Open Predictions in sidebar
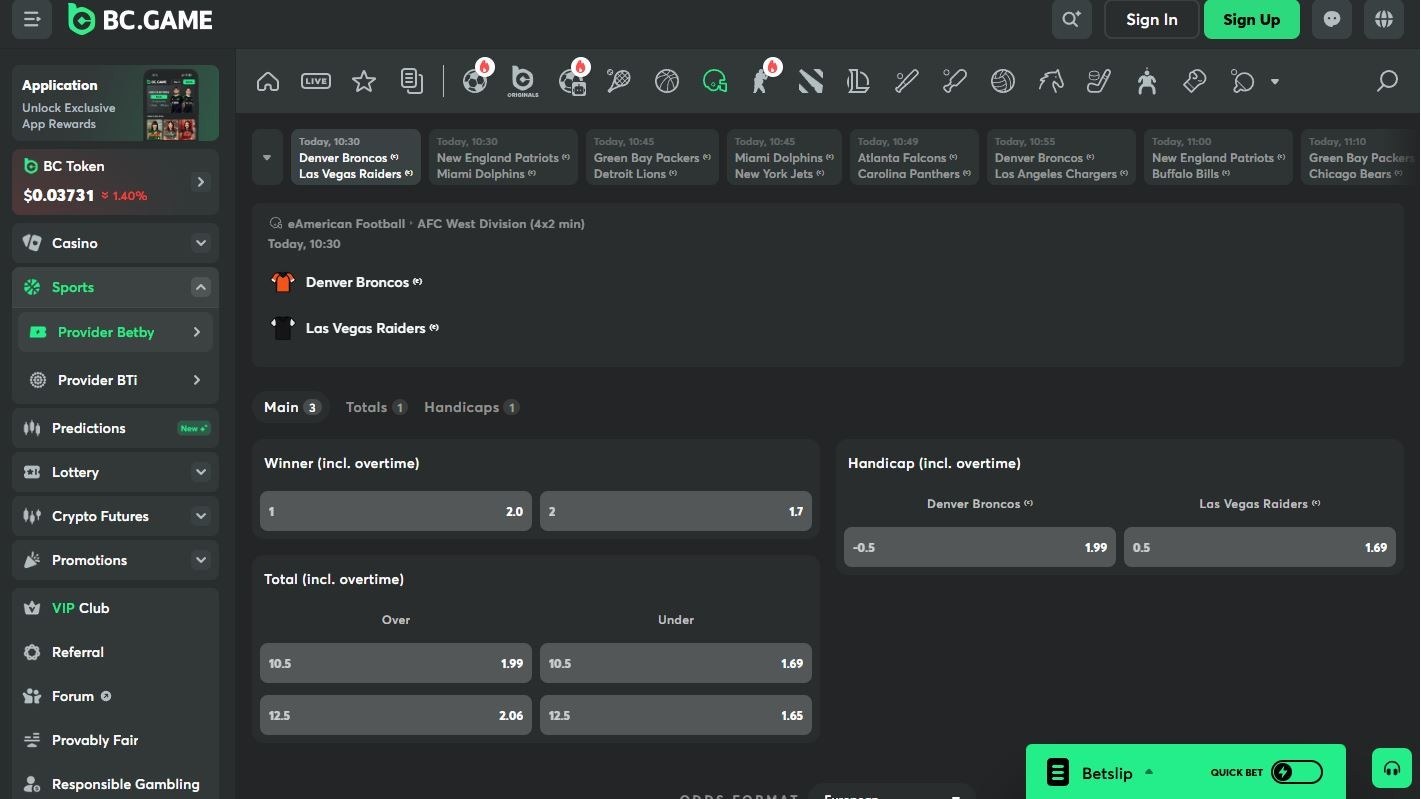Screen dimensions: 1421x799 pos(115,428)
